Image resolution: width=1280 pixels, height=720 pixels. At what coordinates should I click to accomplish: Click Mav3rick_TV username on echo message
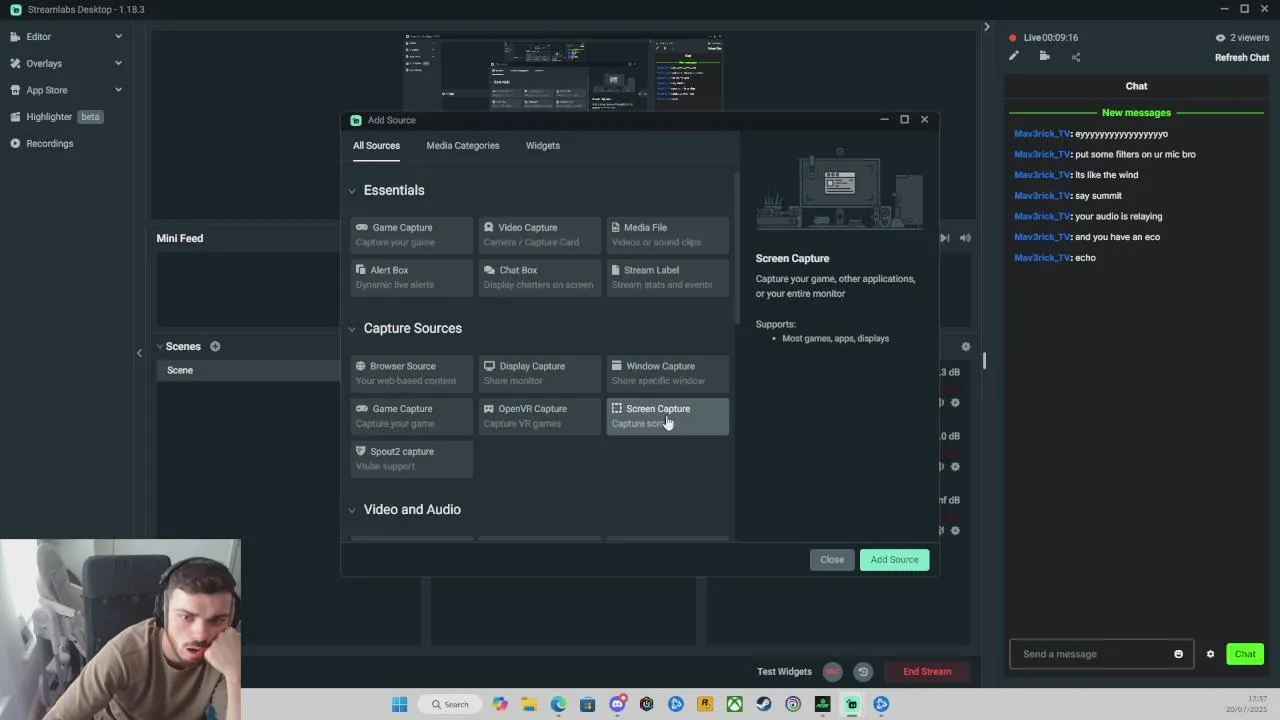tap(1042, 258)
